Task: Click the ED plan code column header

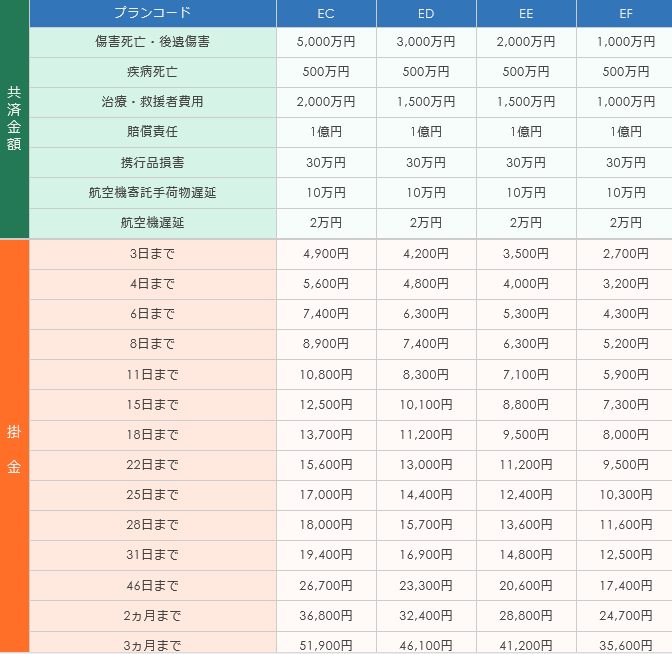Action: click(426, 13)
